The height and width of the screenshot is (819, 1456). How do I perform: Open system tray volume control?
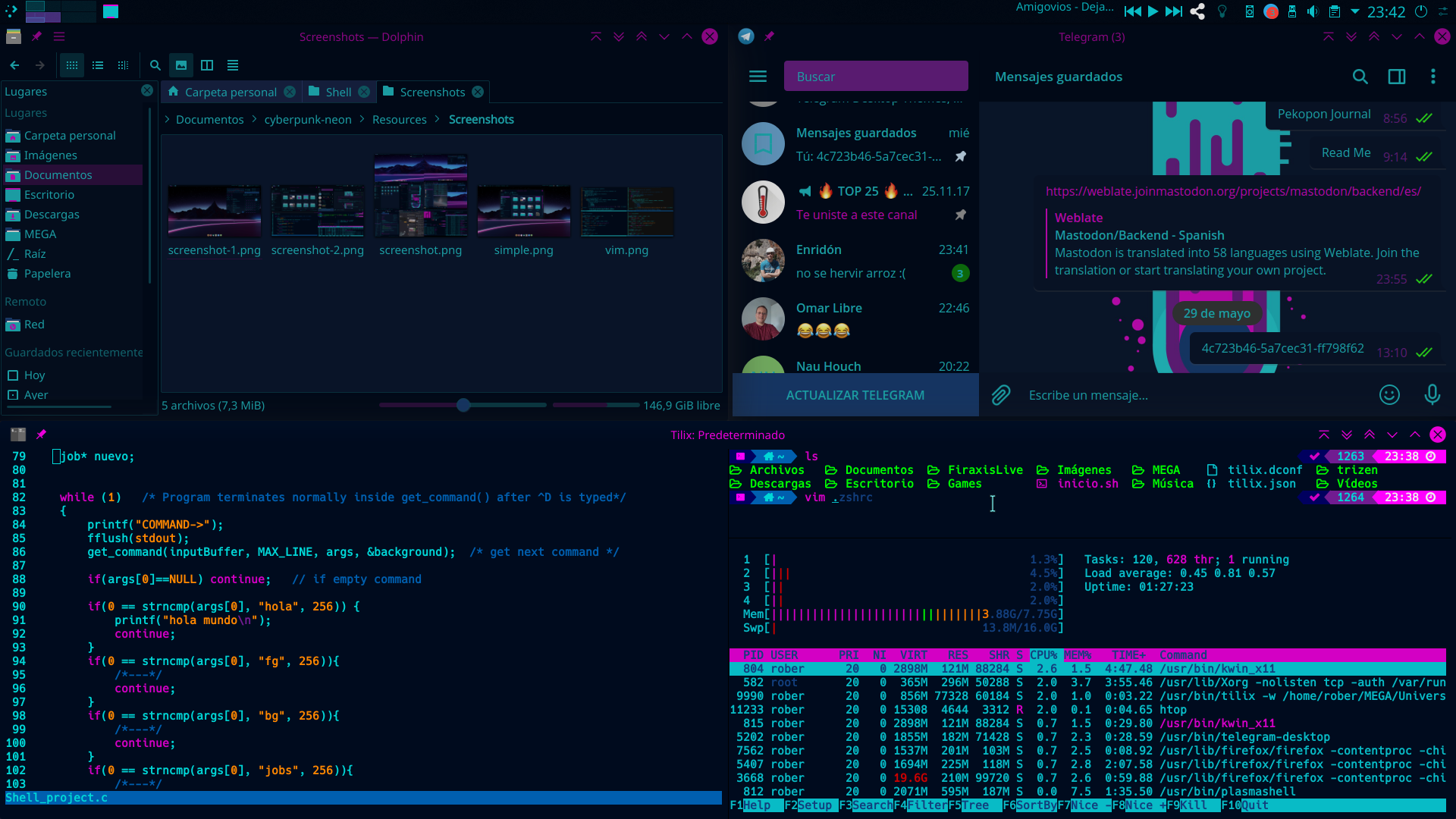click(1313, 11)
